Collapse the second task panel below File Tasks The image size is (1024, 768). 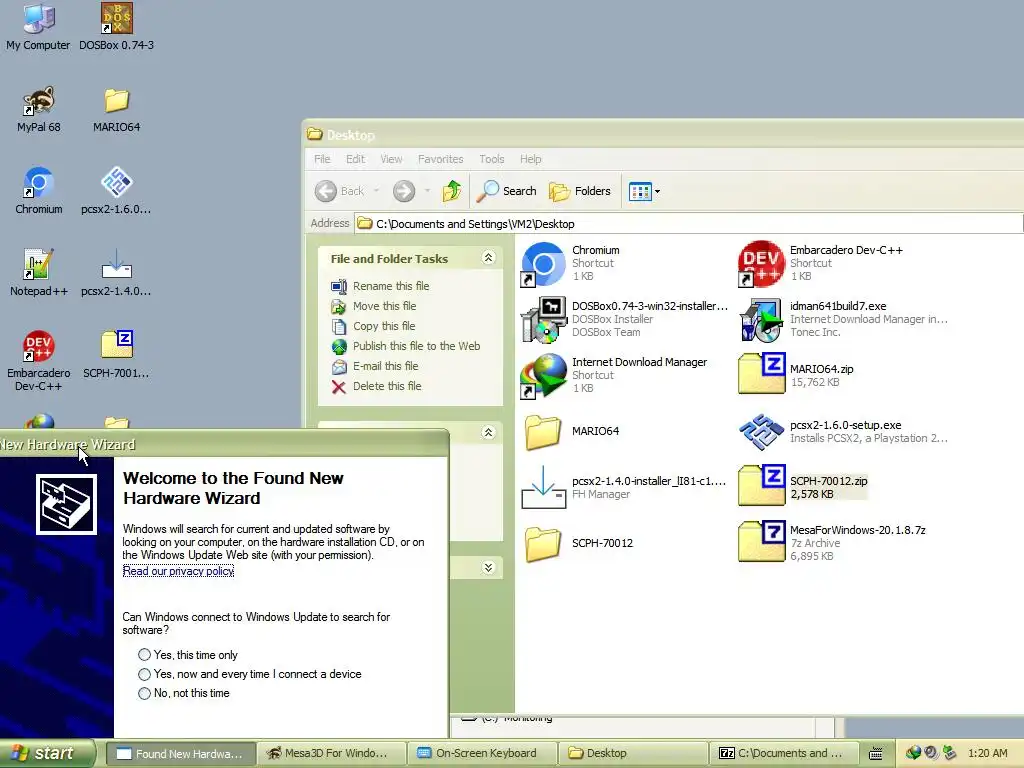tap(488, 432)
